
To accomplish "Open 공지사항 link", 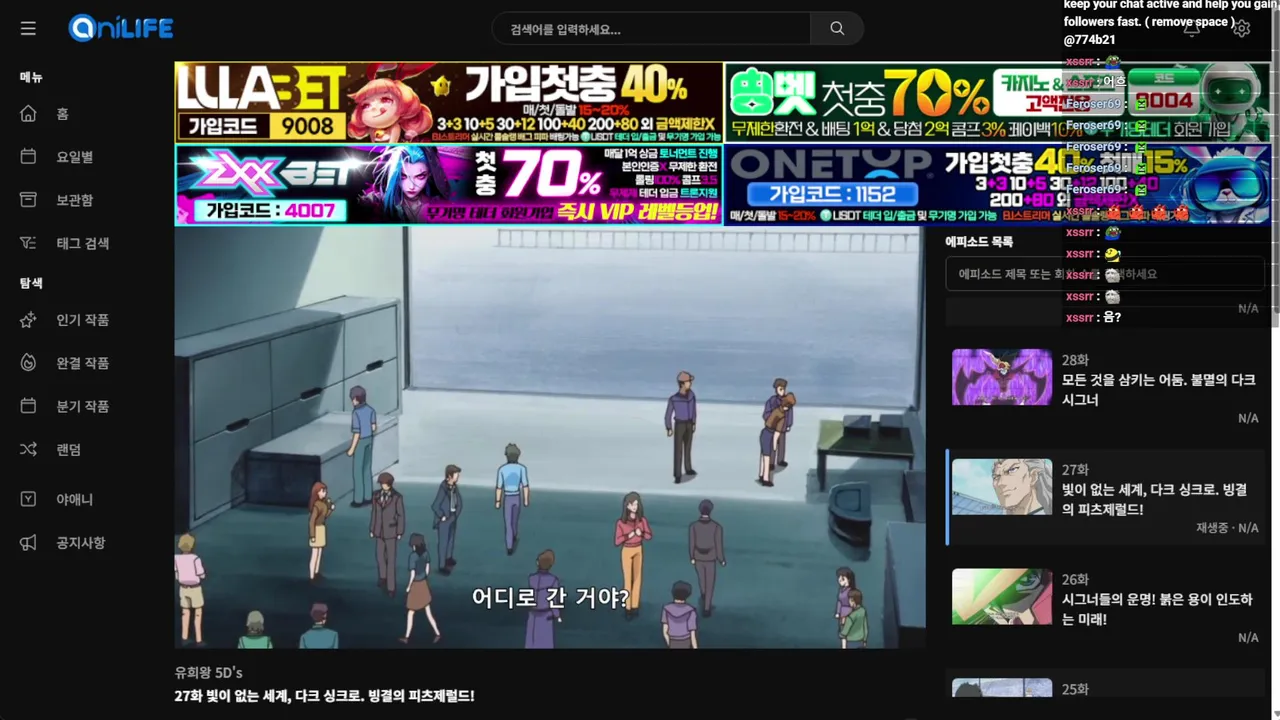I will tap(80, 542).
